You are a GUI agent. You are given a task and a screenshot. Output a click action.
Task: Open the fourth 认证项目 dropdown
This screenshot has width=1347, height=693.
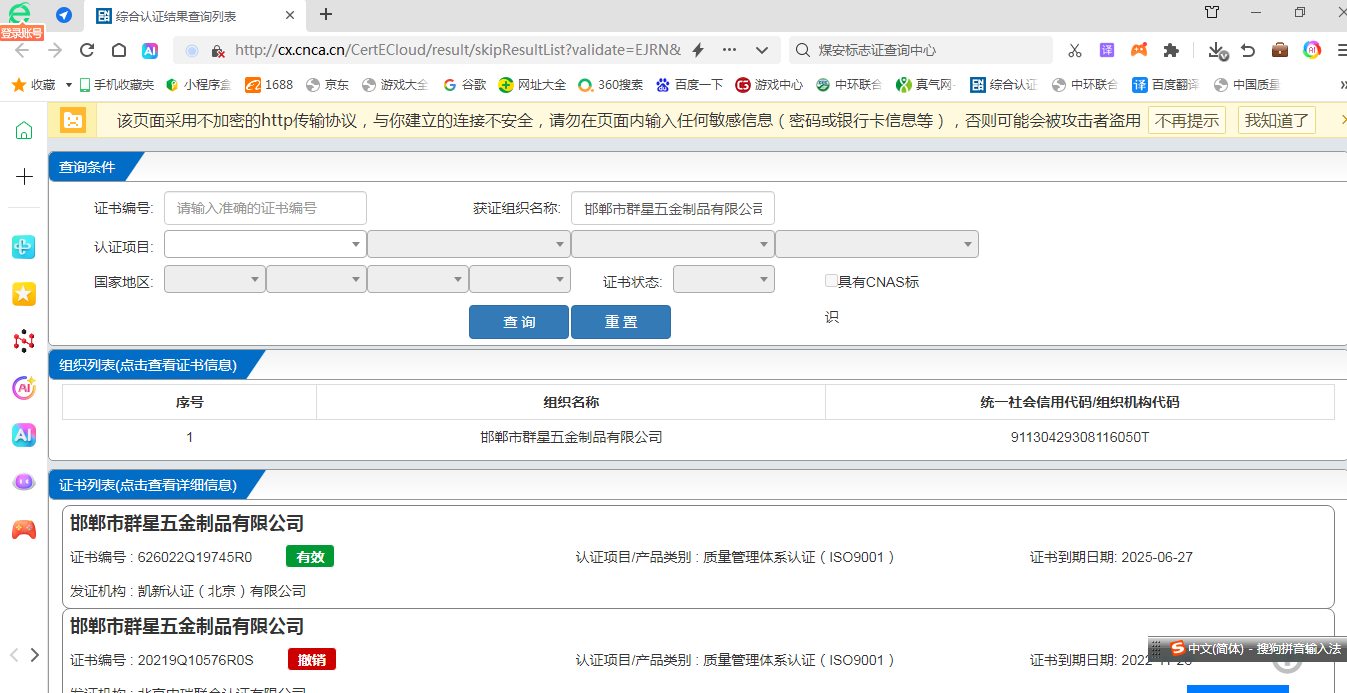pyautogui.click(x=877, y=244)
